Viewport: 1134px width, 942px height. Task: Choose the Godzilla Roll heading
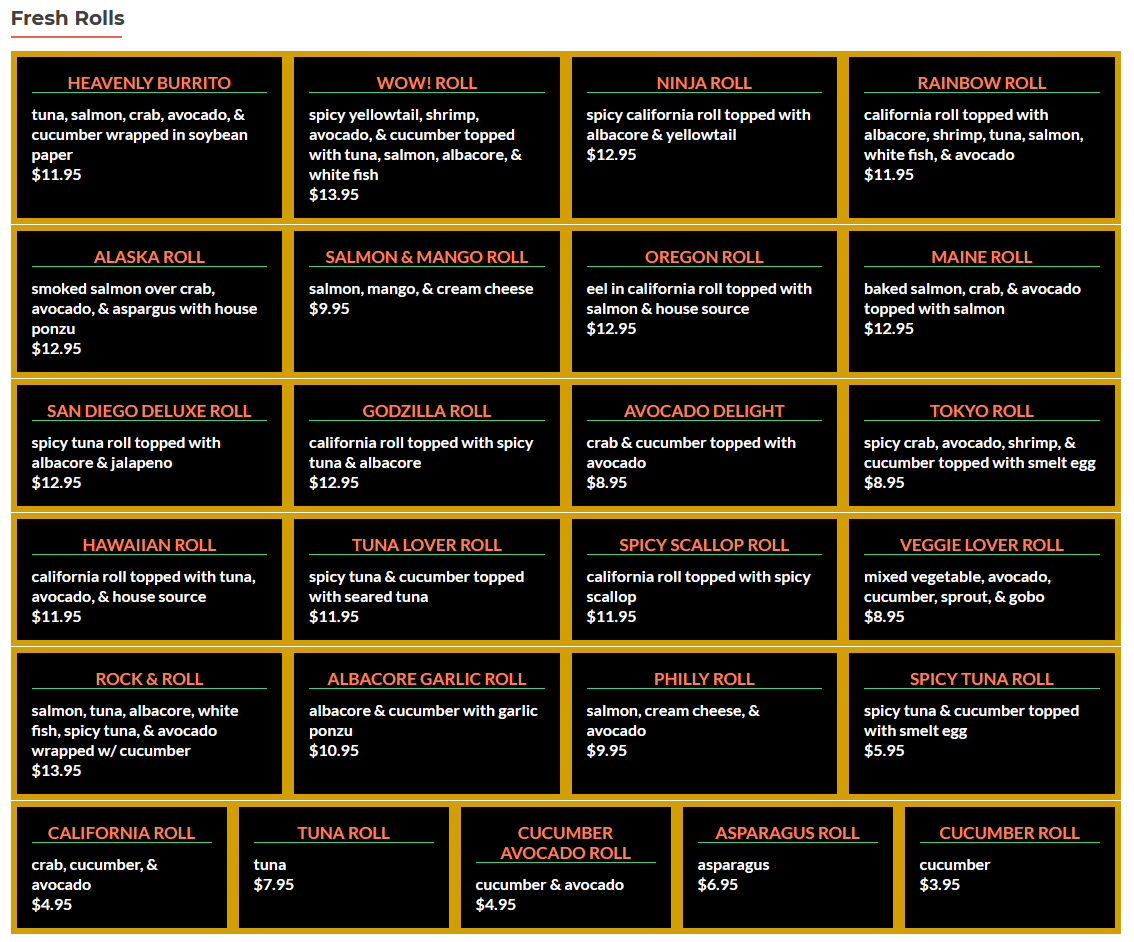point(426,411)
